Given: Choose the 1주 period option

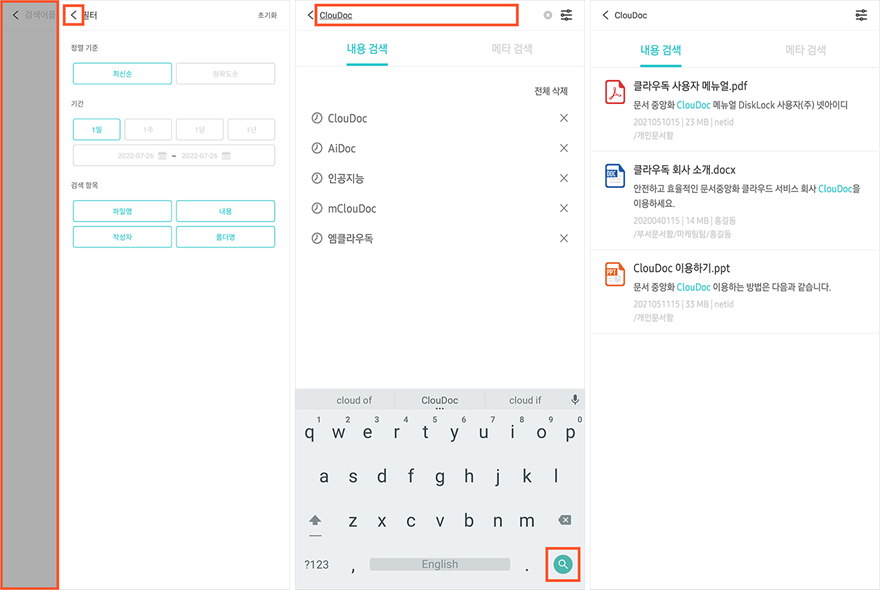Looking at the screenshot, I should [148, 129].
